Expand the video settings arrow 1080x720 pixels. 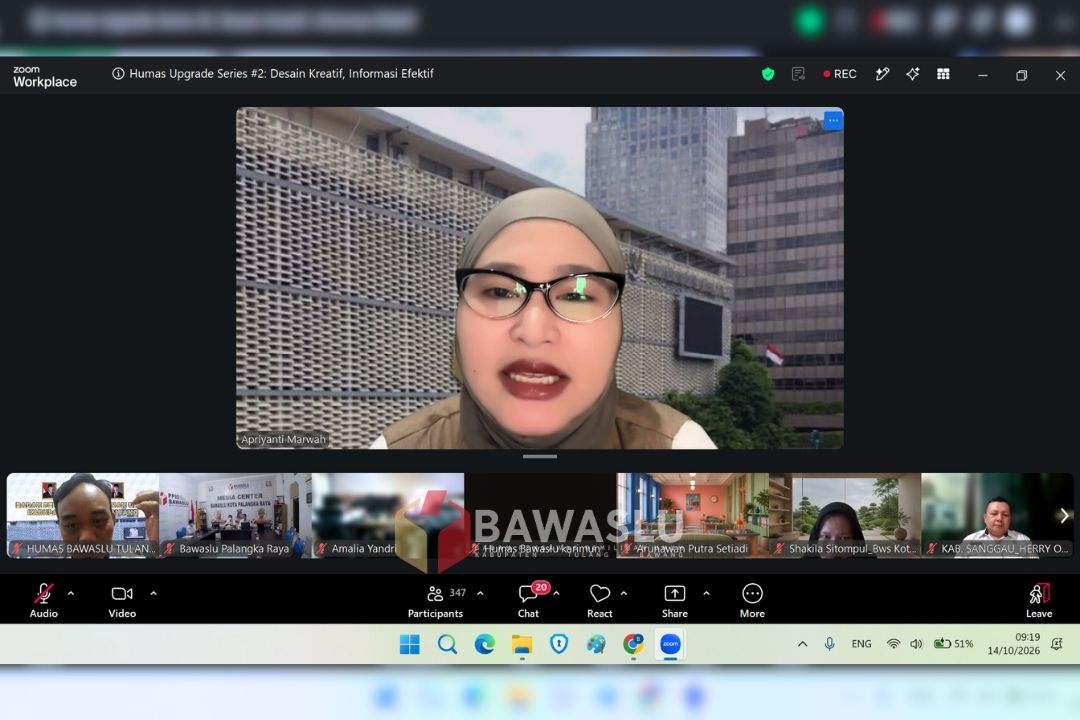154,593
